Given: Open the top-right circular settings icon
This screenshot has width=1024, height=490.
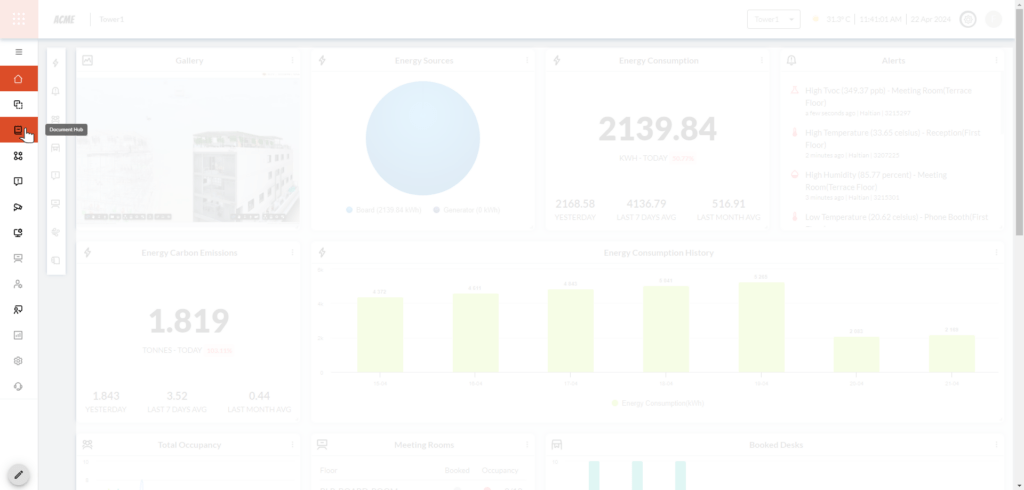Looking at the screenshot, I should pos(967,19).
